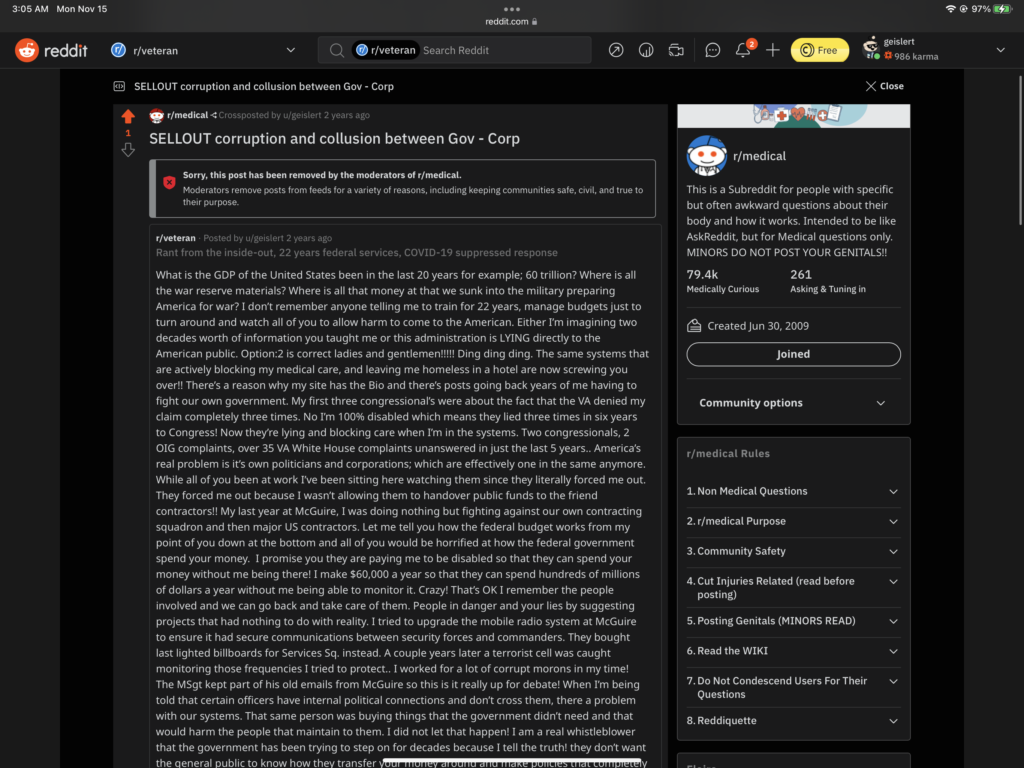Open the r/veteran link in crosspost

(x=176, y=238)
